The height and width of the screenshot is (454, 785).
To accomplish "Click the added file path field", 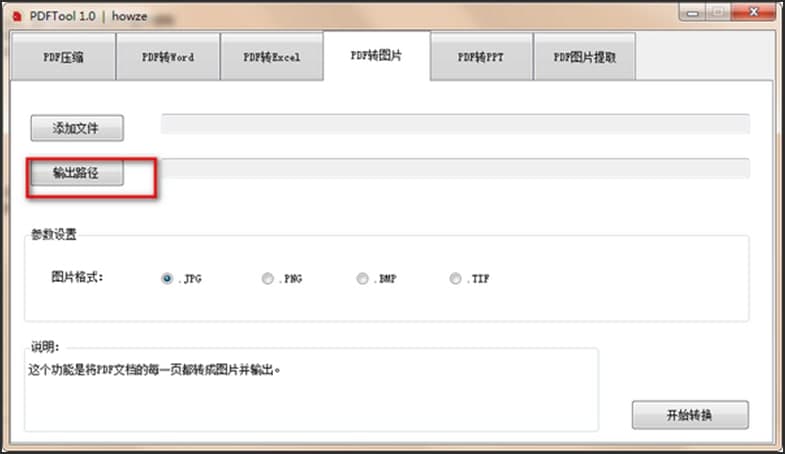I will (455, 124).
